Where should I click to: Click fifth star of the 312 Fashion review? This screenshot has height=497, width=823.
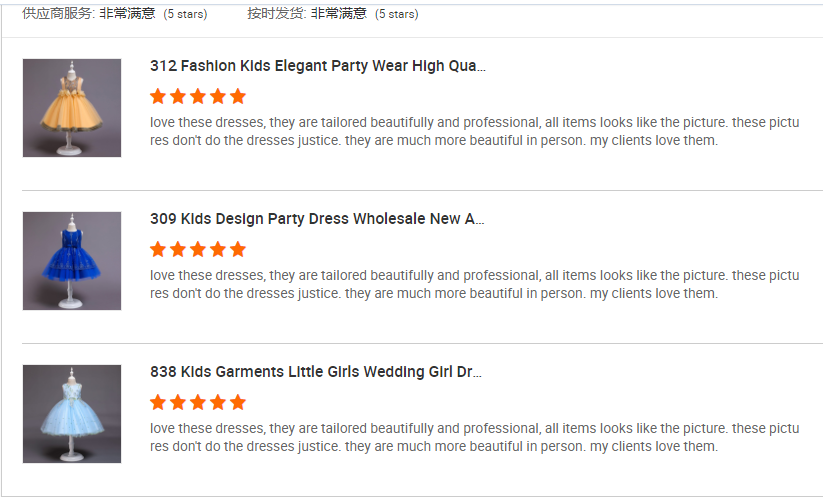tap(238, 97)
